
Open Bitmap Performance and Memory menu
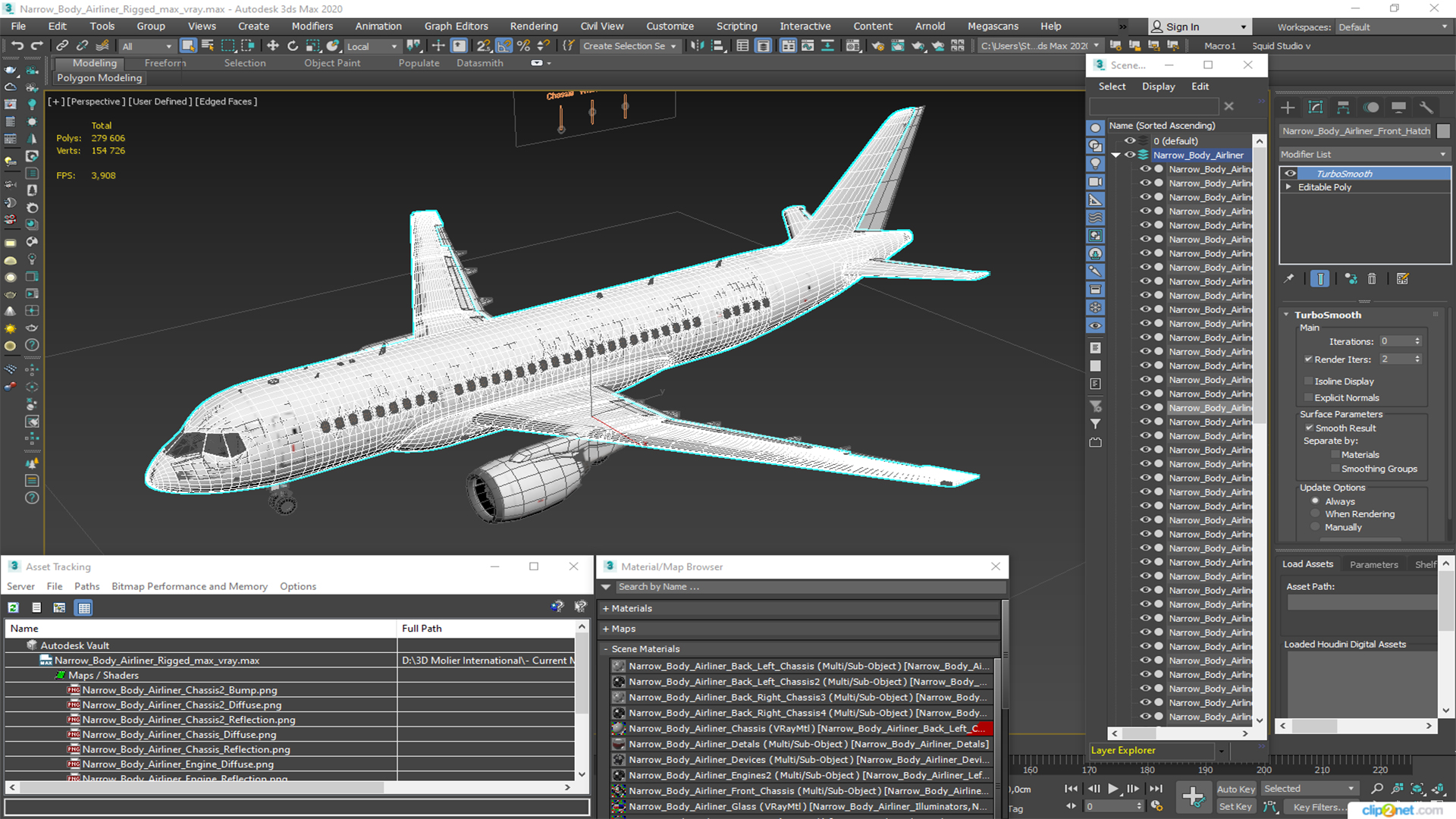pos(190,586)
